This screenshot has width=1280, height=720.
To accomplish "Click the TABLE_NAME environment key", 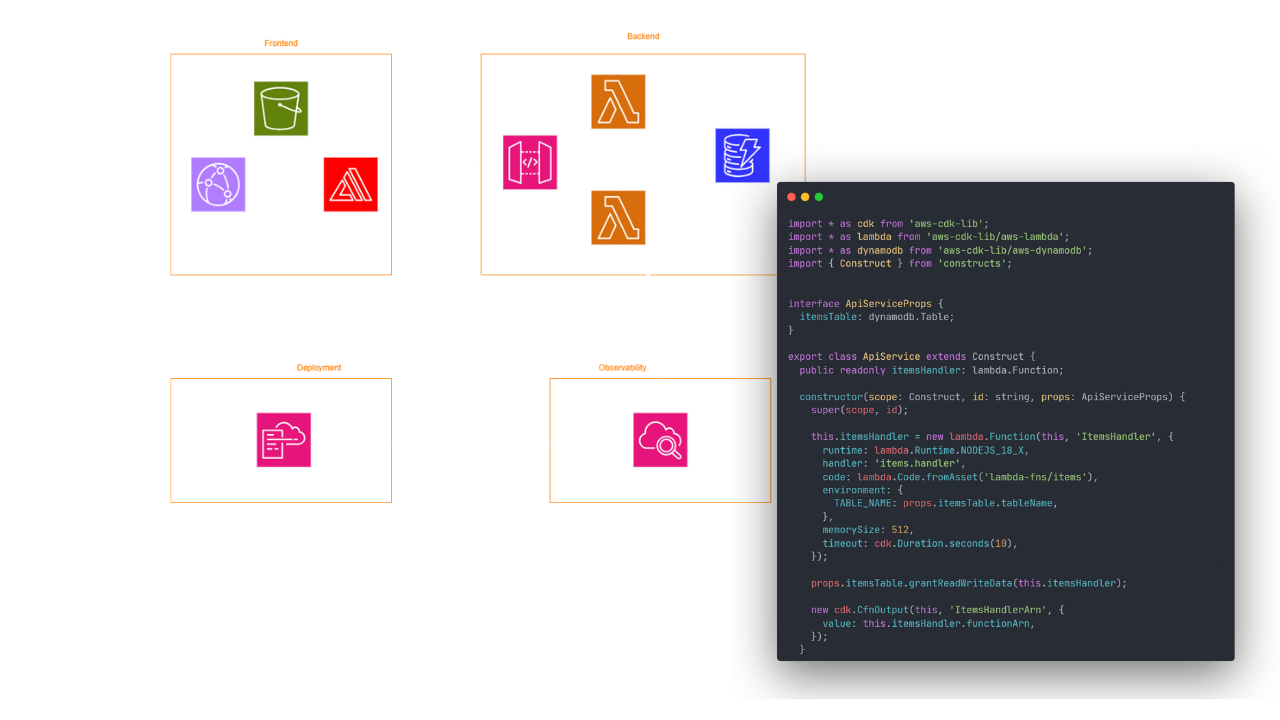I will (863, 503).
